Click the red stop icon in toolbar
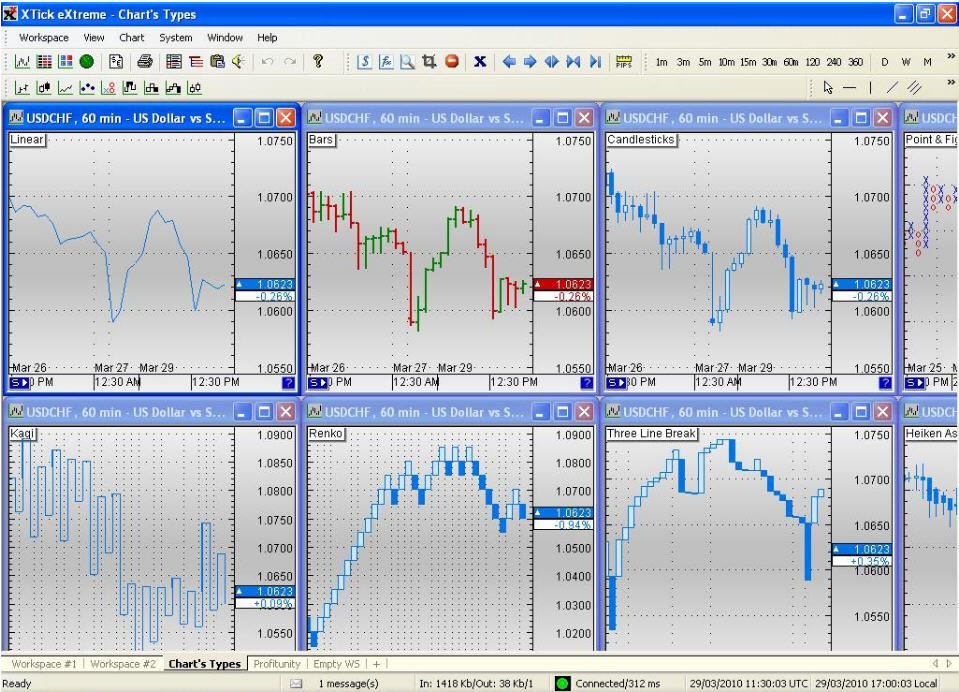959x692 pixels. [451, 62]
